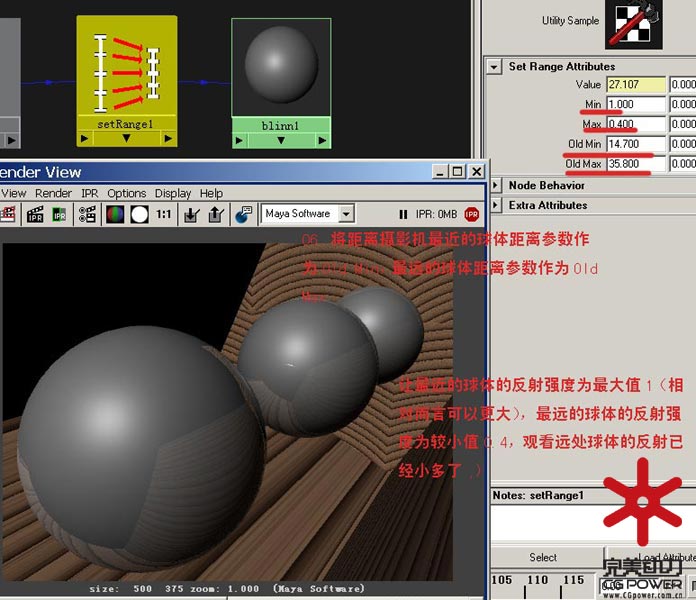
Task: Click the second Min field showing 0.000
Action: (683, 104)
